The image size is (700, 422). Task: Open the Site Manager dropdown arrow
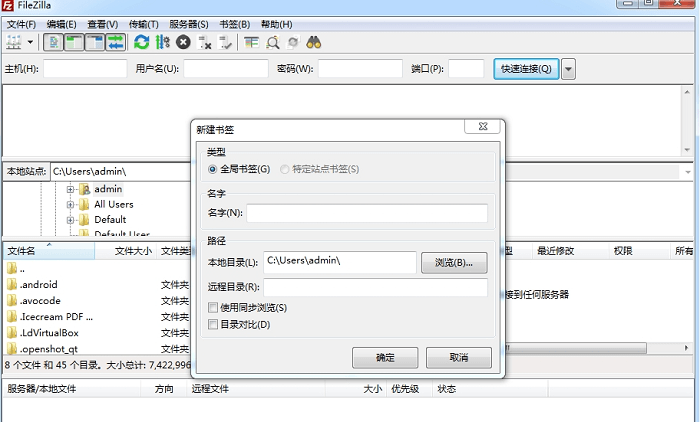pos(30,43)
